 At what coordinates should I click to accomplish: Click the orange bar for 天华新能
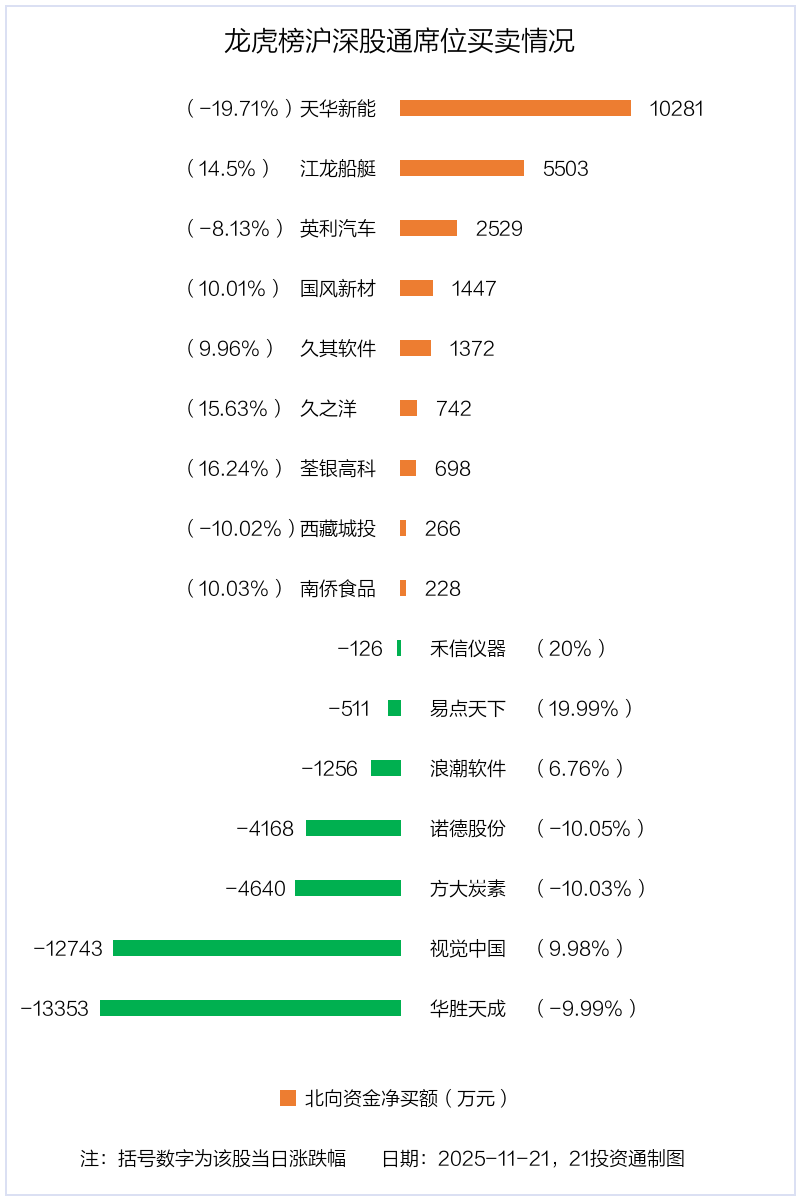(x=515, y=108)
